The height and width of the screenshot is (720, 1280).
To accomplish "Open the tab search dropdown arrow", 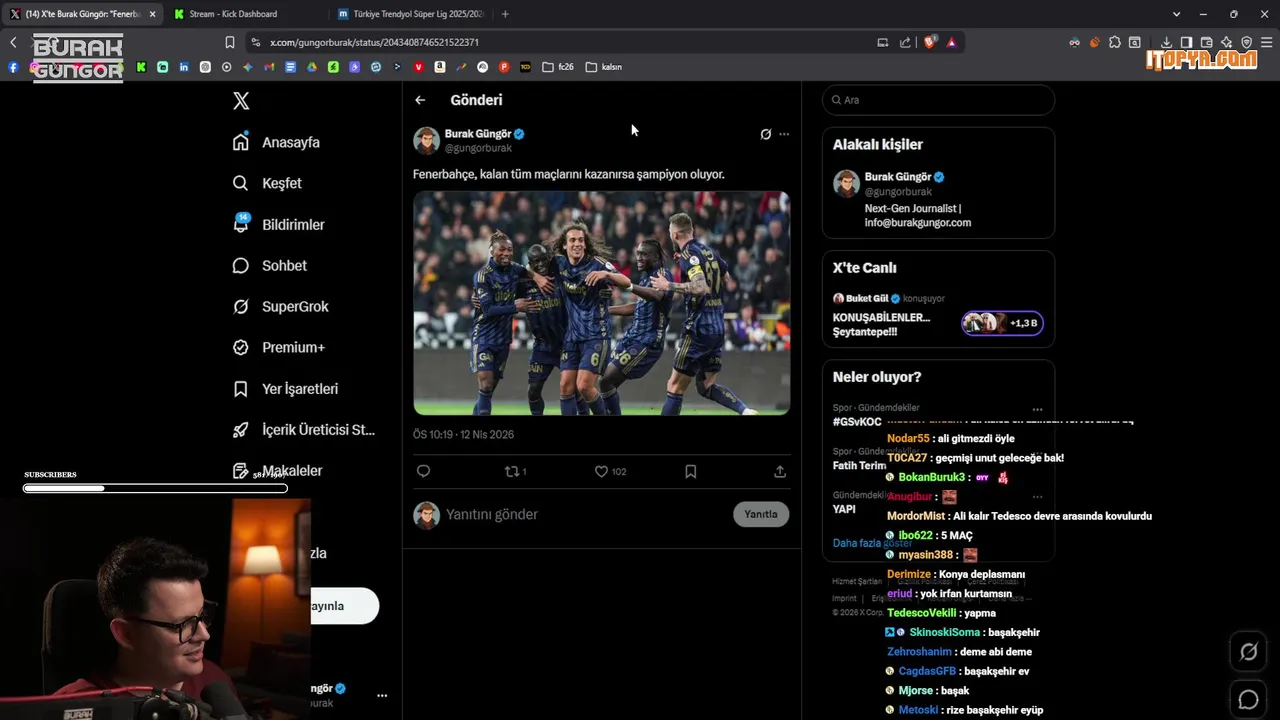I will (1176, 14).
